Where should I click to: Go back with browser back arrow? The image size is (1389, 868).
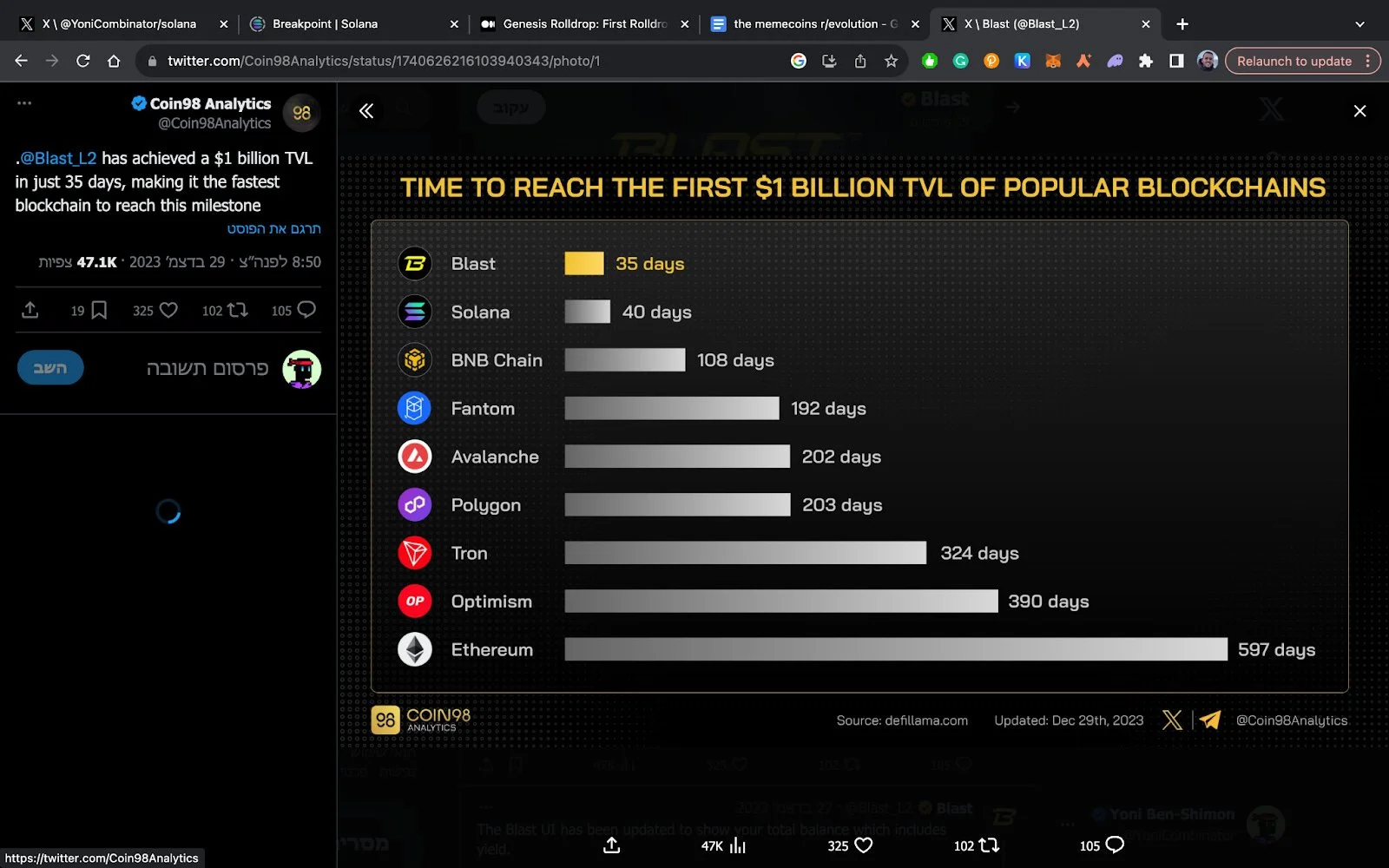(22, 61)
